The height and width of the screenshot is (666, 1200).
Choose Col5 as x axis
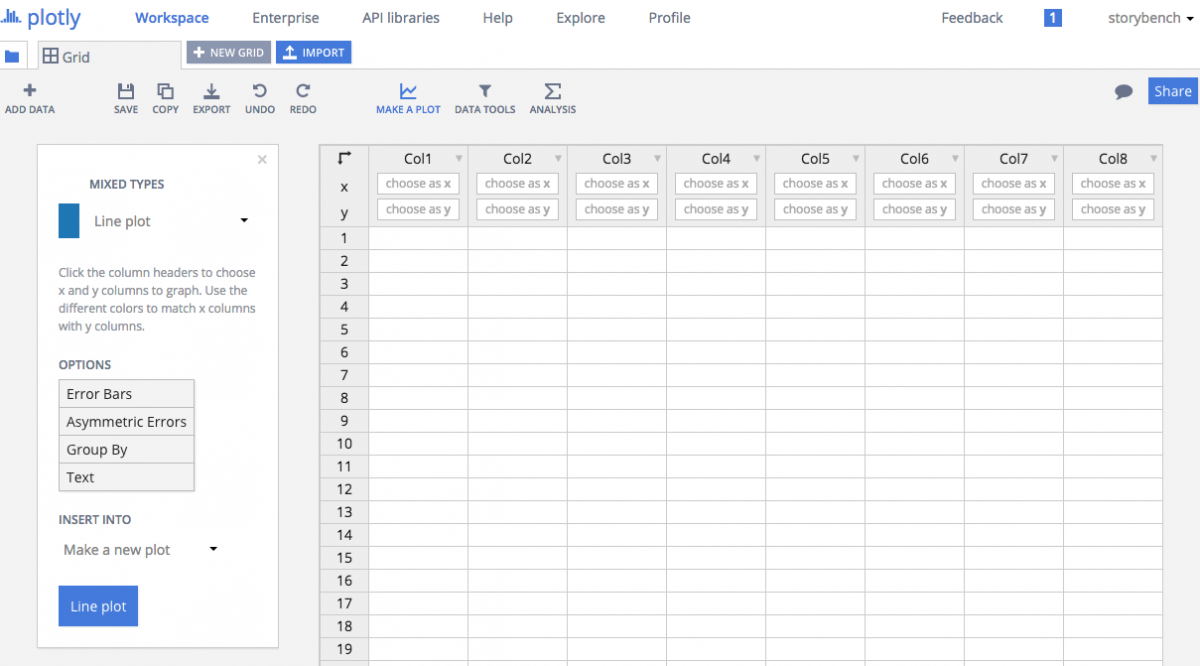pyautogui.click(x=815, y=183)
